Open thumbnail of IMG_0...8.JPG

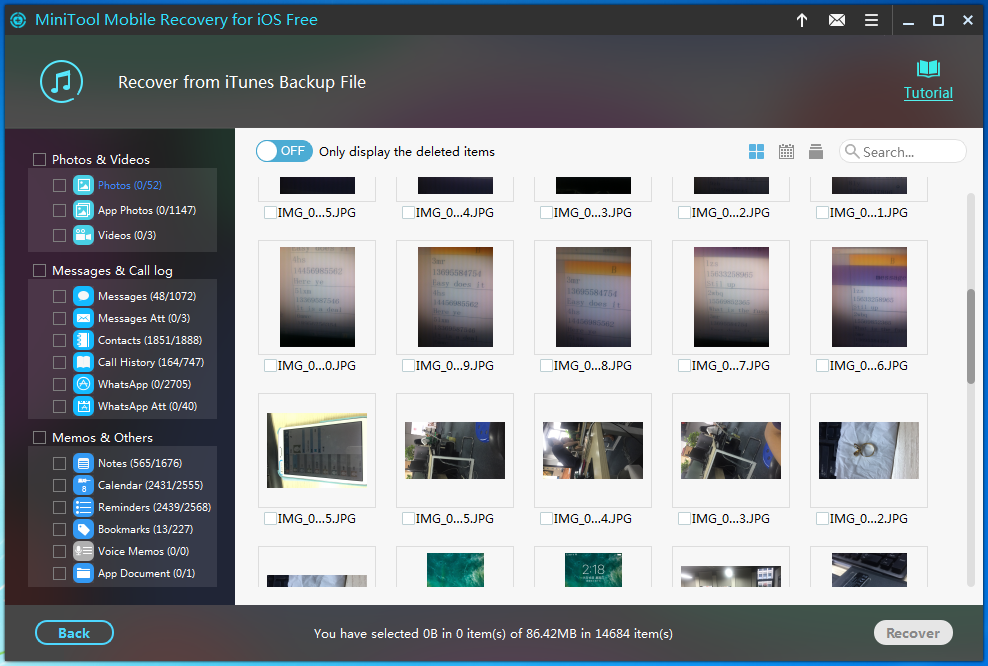[593, 297]
